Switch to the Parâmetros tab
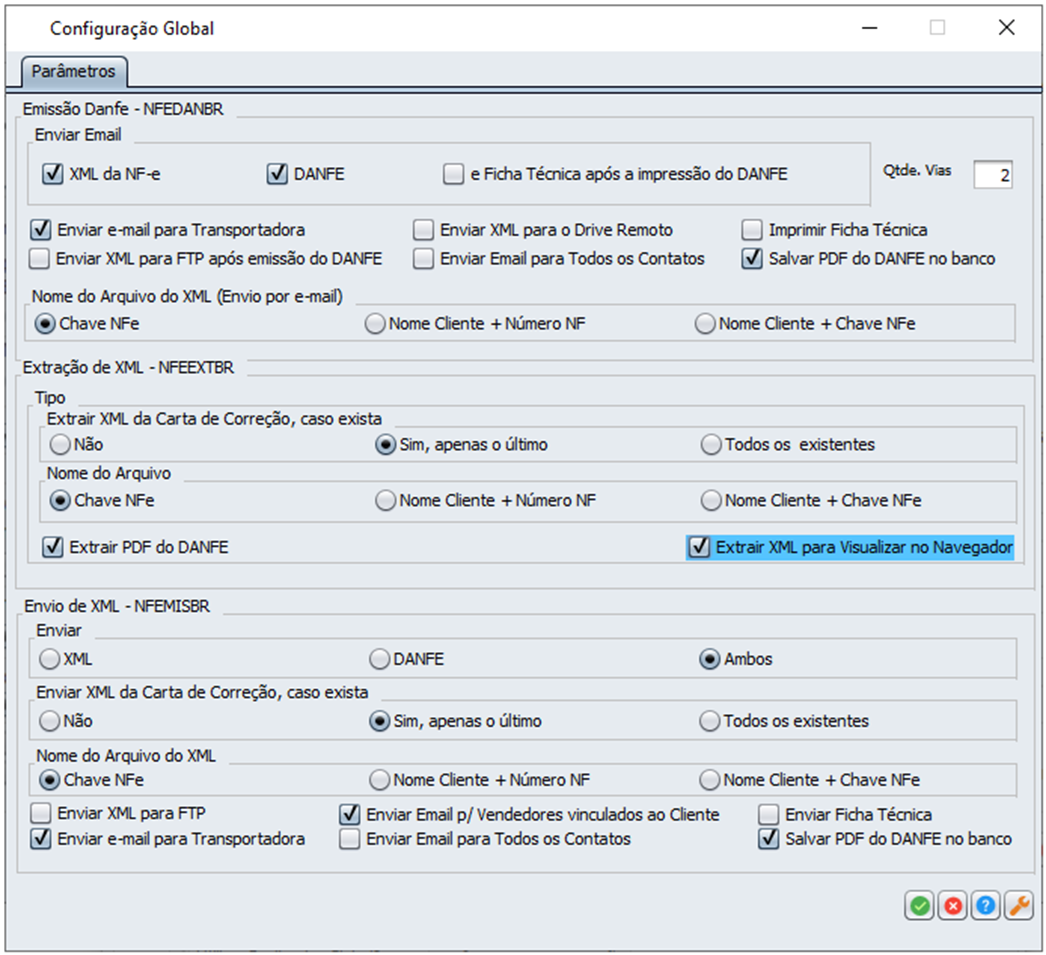Viewport: 1046px width, 955px height. pos(73,72)
